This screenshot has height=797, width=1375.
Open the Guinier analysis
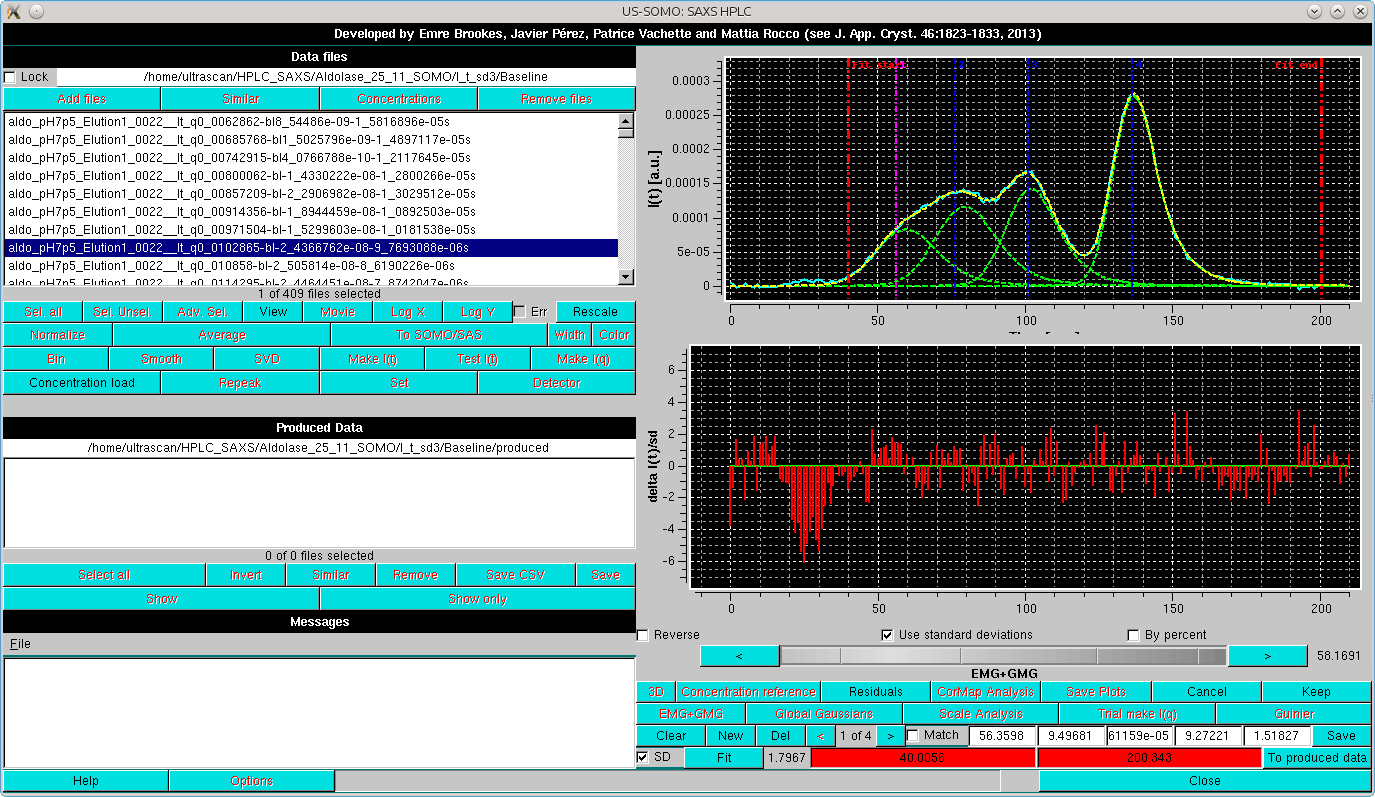pos(1293,713)
